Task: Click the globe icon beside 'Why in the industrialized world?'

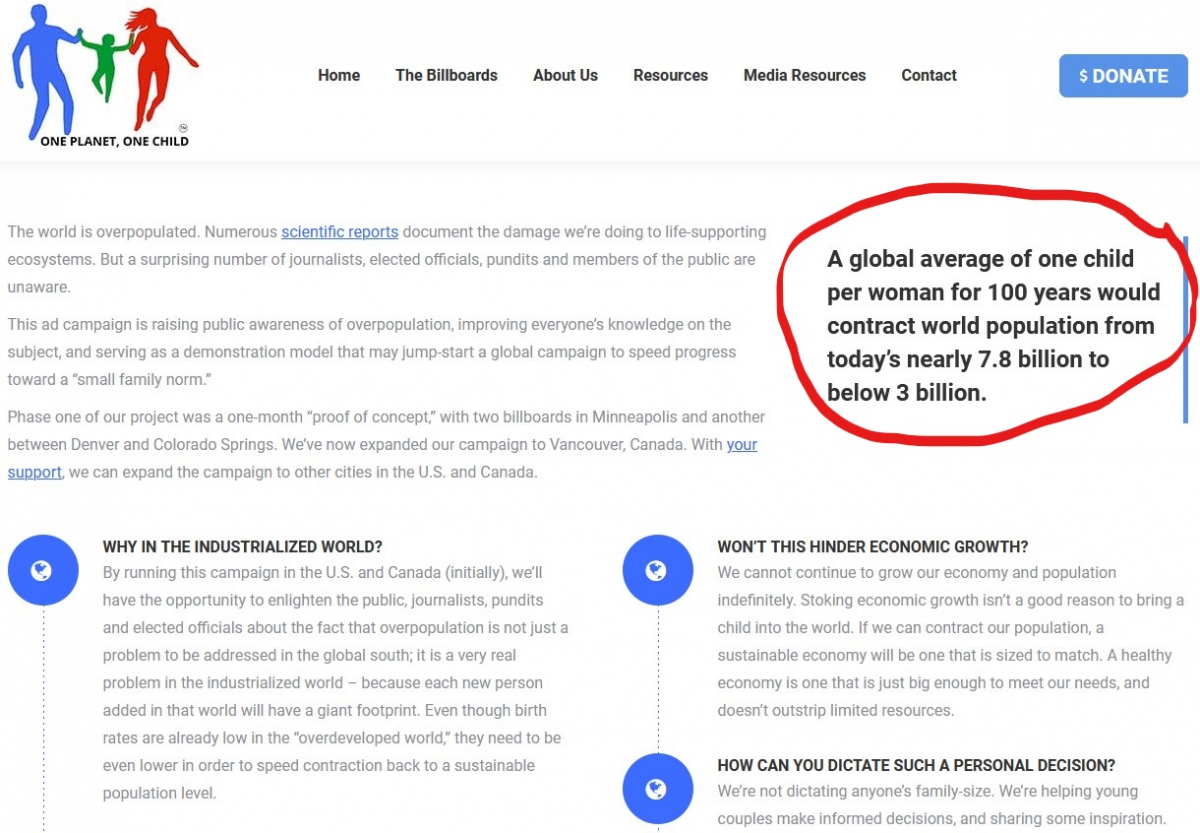Action: coord(42,571)
